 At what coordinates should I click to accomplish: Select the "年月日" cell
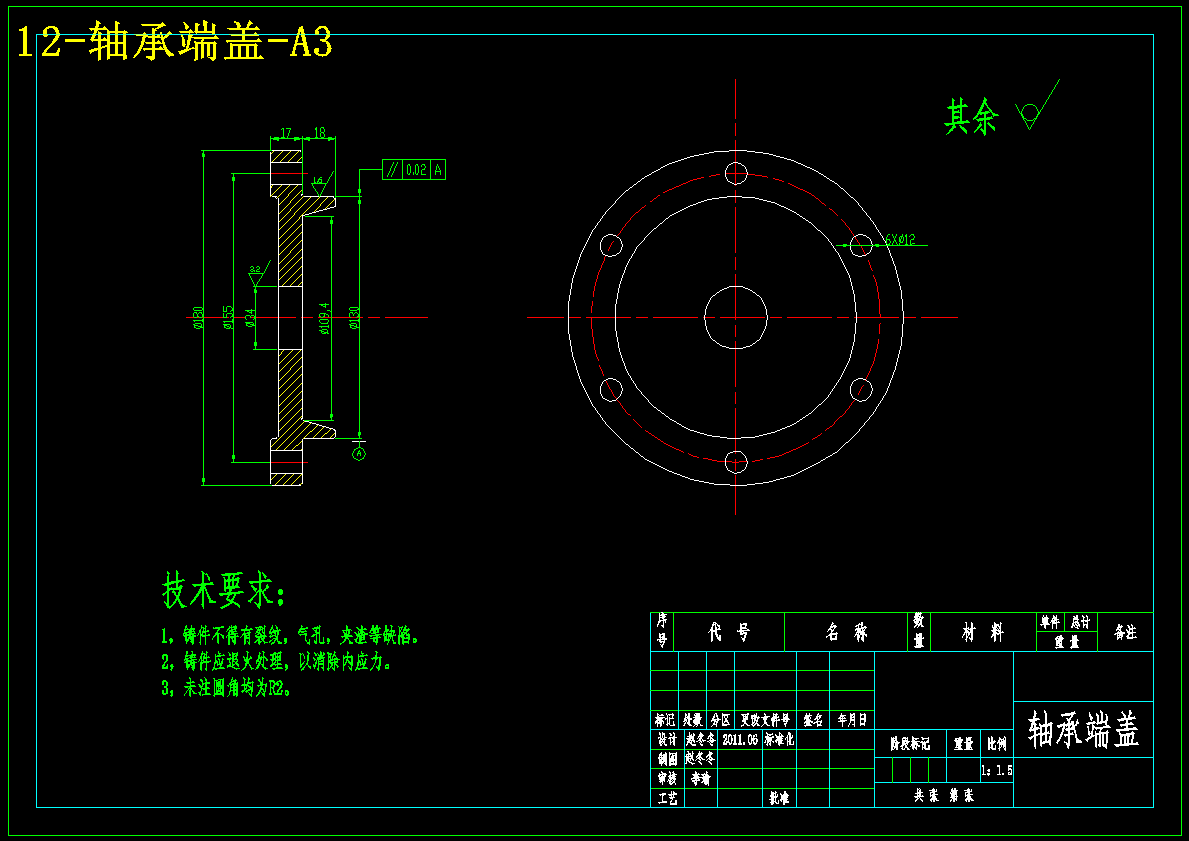point(852,720)
